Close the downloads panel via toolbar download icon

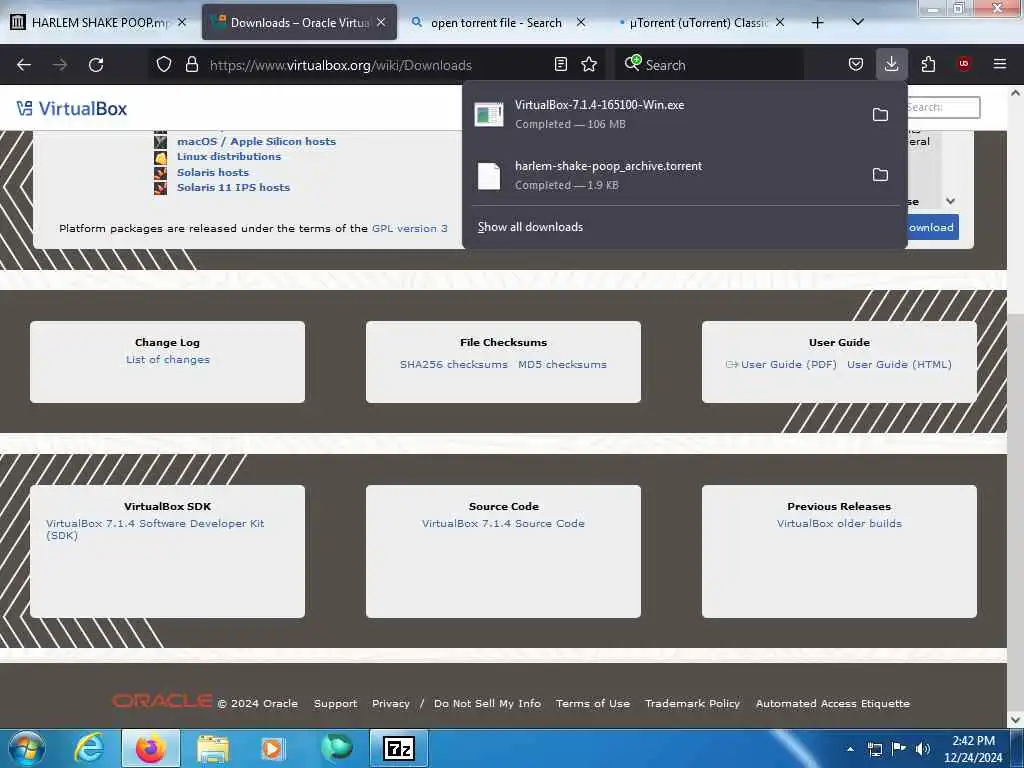891,65
